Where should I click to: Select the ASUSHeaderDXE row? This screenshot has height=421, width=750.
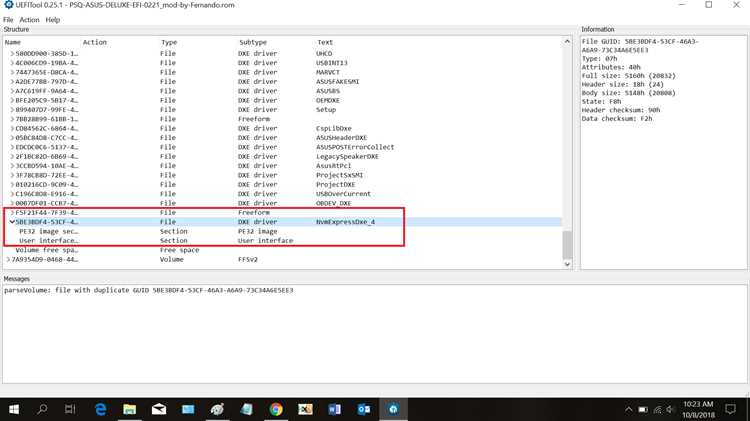click(282, 138)
